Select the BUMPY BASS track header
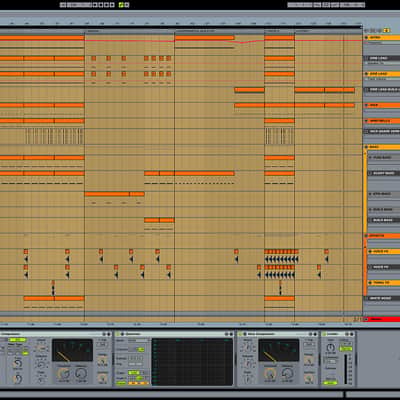This screenshot has height=400, width=400. (384, 173)
